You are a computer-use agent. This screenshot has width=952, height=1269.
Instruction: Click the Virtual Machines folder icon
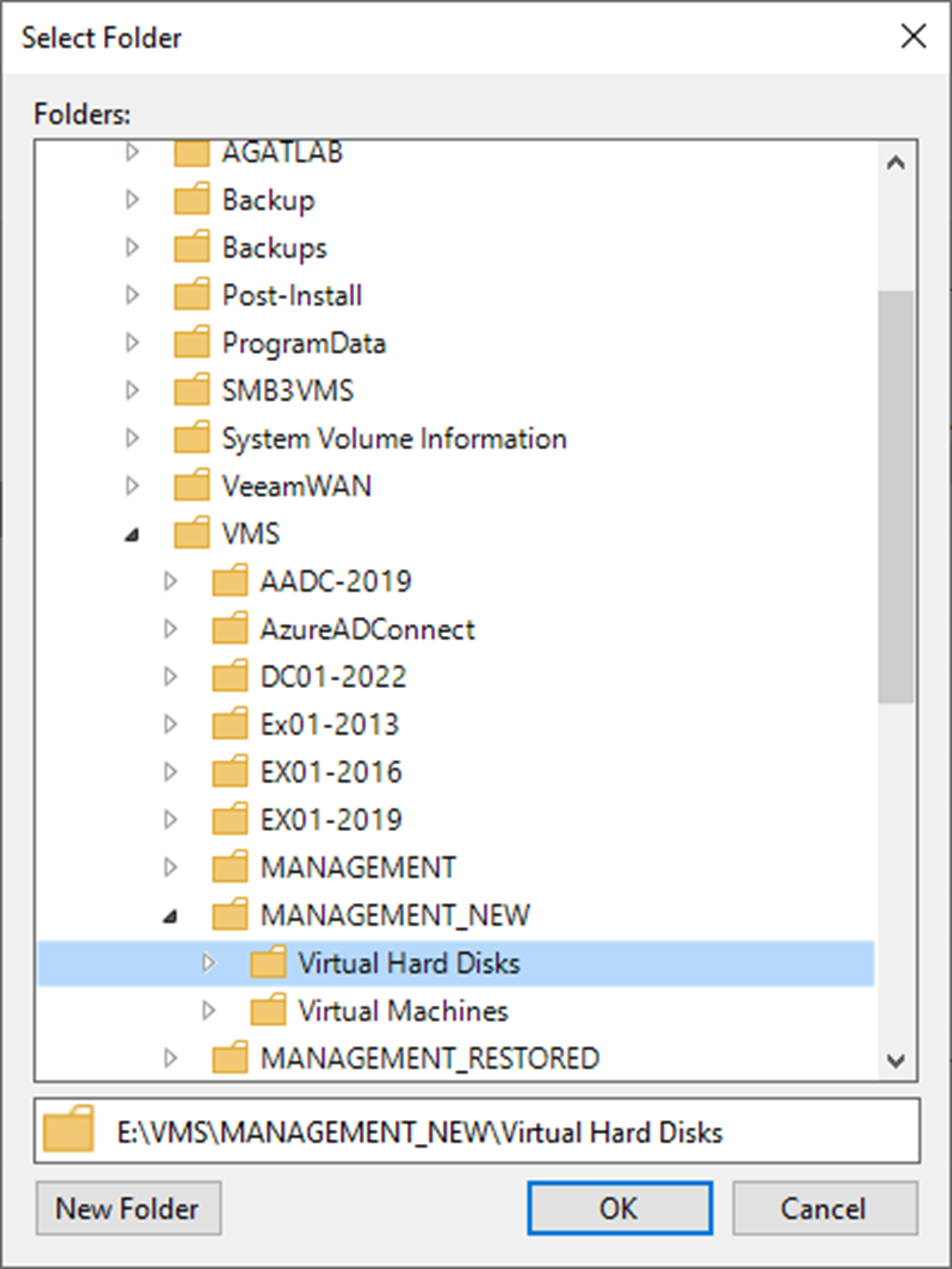coord(267,1010)
